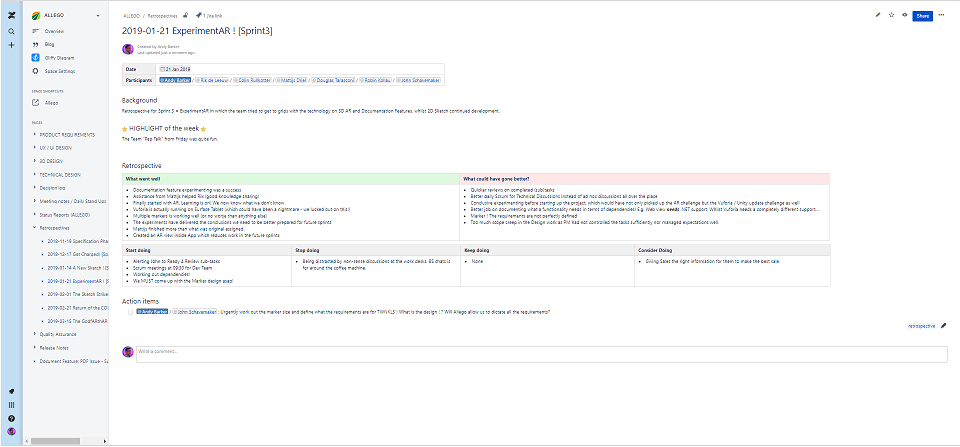Open the 1 Jira link indicator
960x447 pixels.
pyautogui.click(x=213, y=15)
